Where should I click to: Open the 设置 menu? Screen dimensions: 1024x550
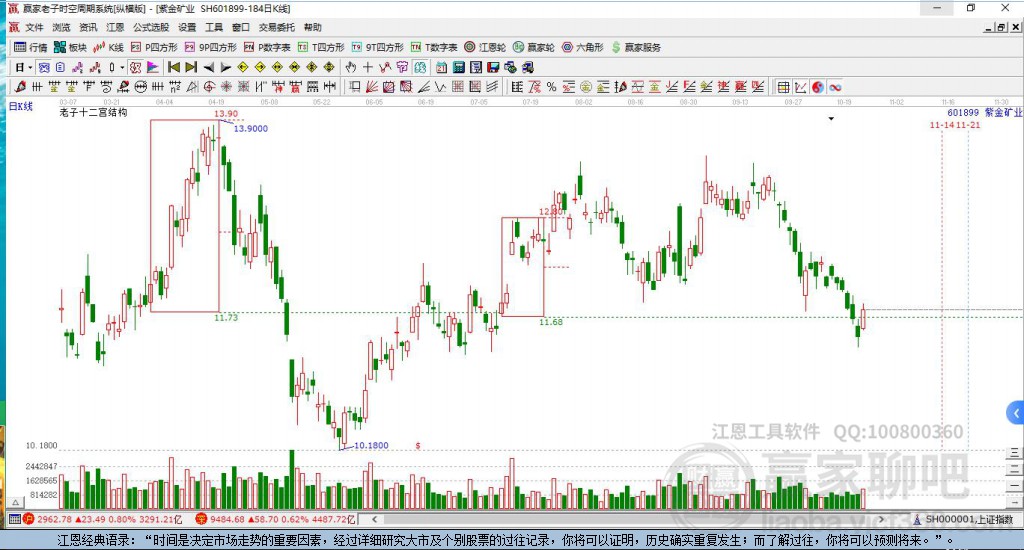(187, 27)
